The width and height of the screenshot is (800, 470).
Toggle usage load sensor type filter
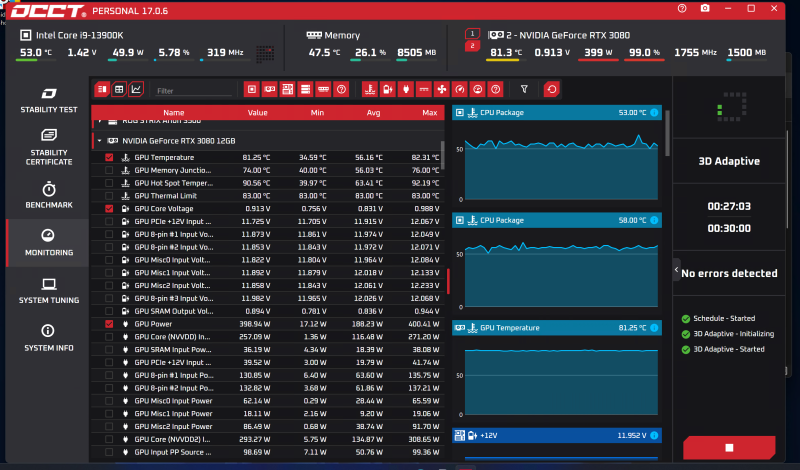478,90
